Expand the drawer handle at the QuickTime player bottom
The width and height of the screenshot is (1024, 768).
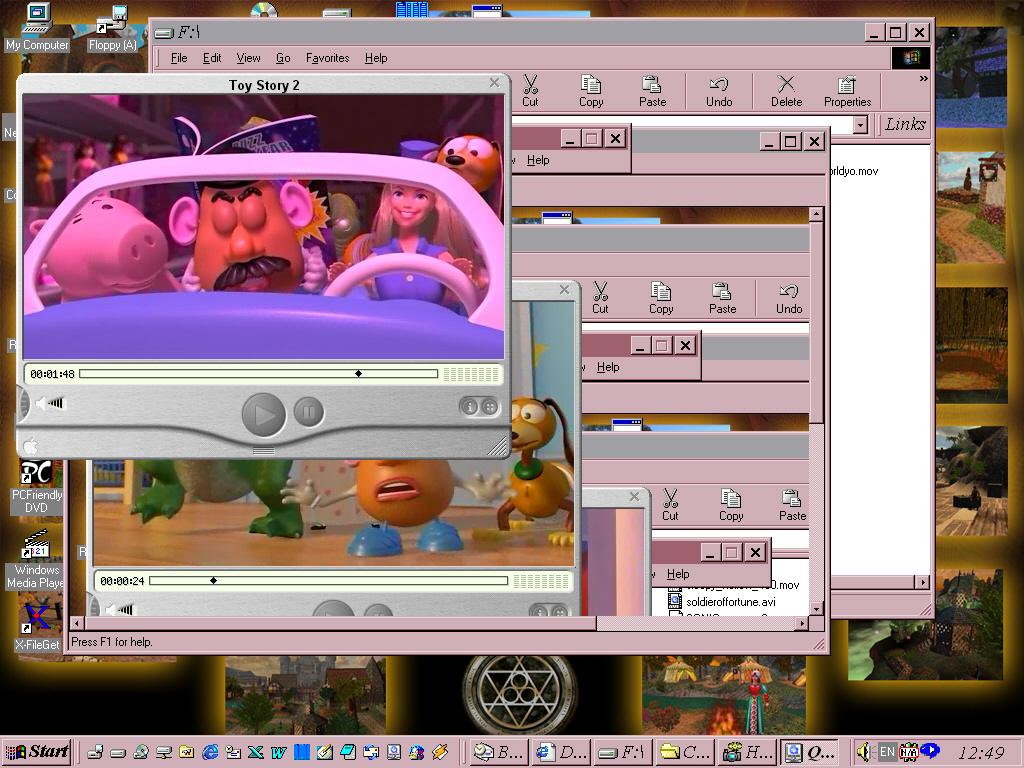tap(264, 451)
